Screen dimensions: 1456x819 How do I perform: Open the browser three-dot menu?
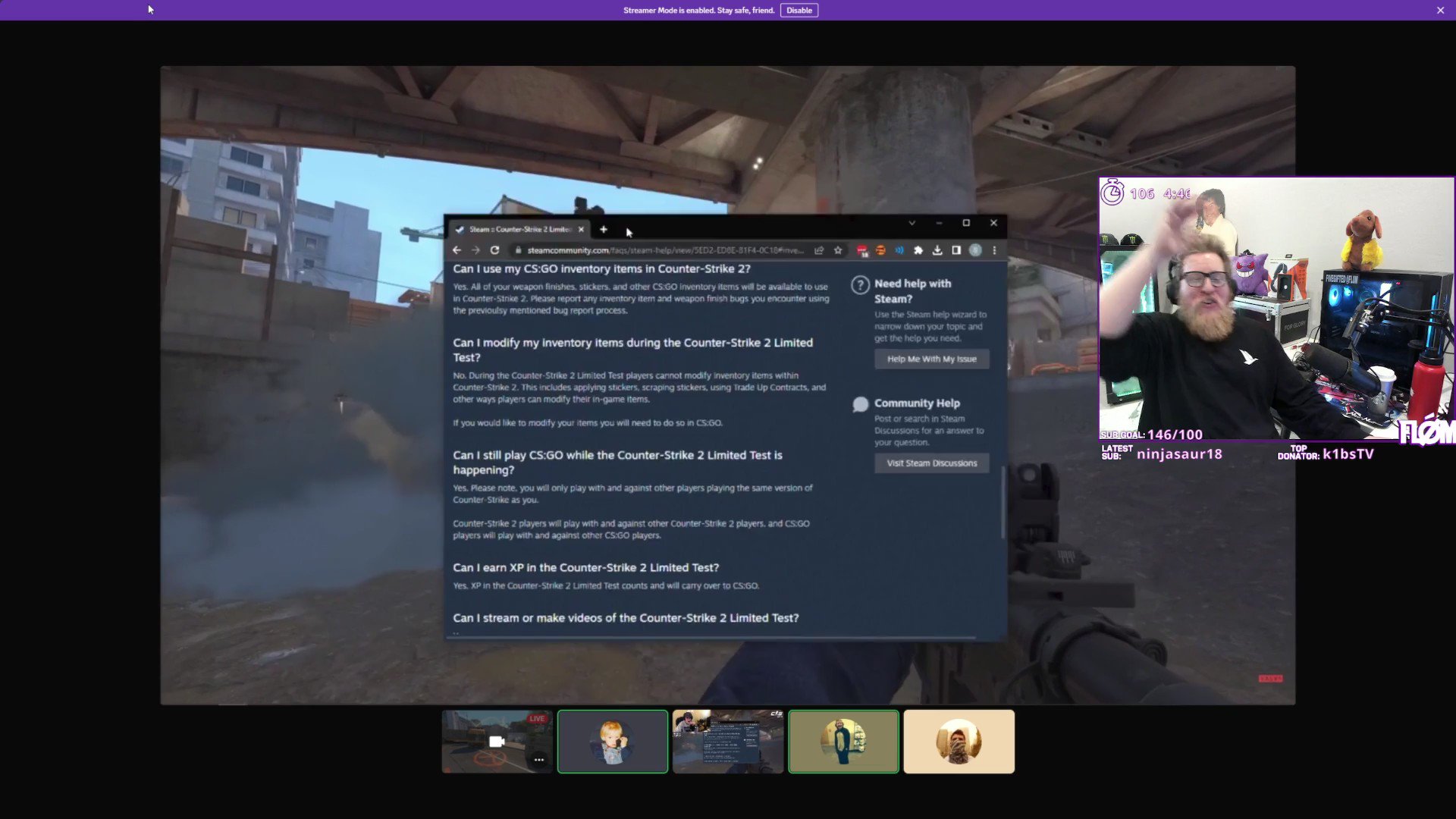click(994, 250)
